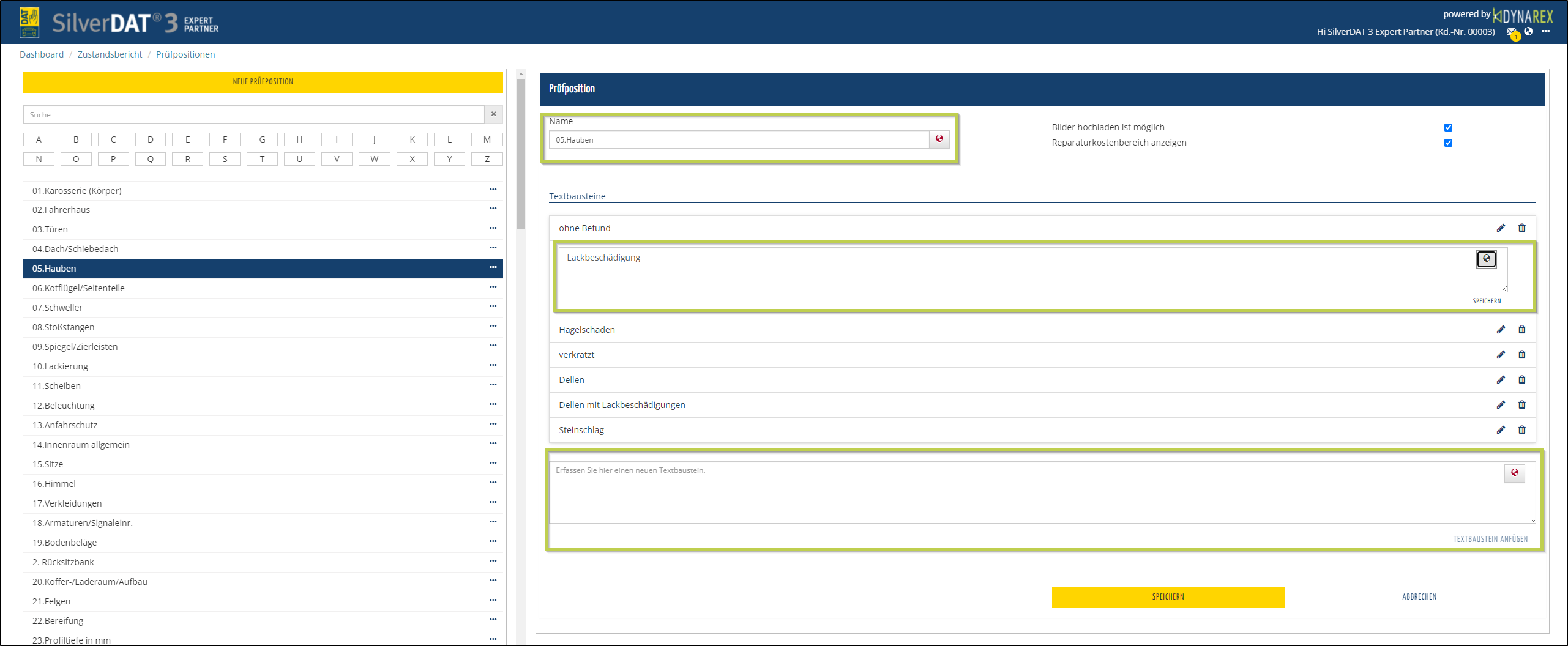This screenshot has width=1568, height=646.
Task: Filter list by letter K
Action: [412, 139]
